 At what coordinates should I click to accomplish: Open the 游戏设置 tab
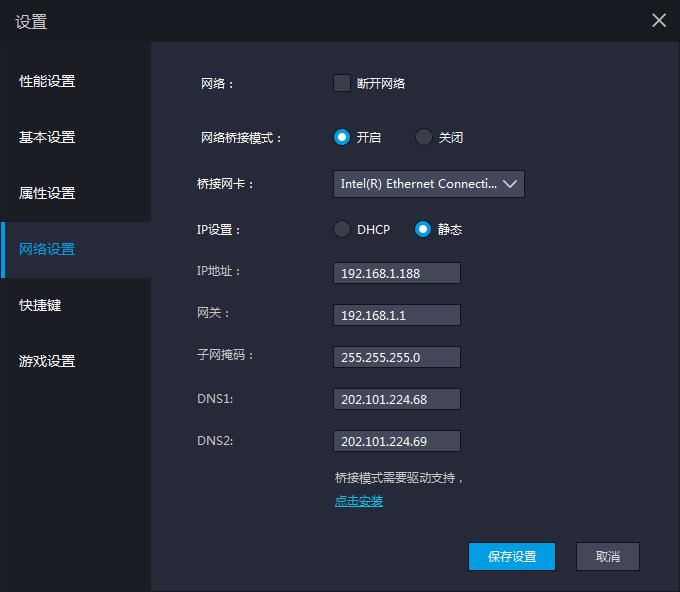pos(75,361)
